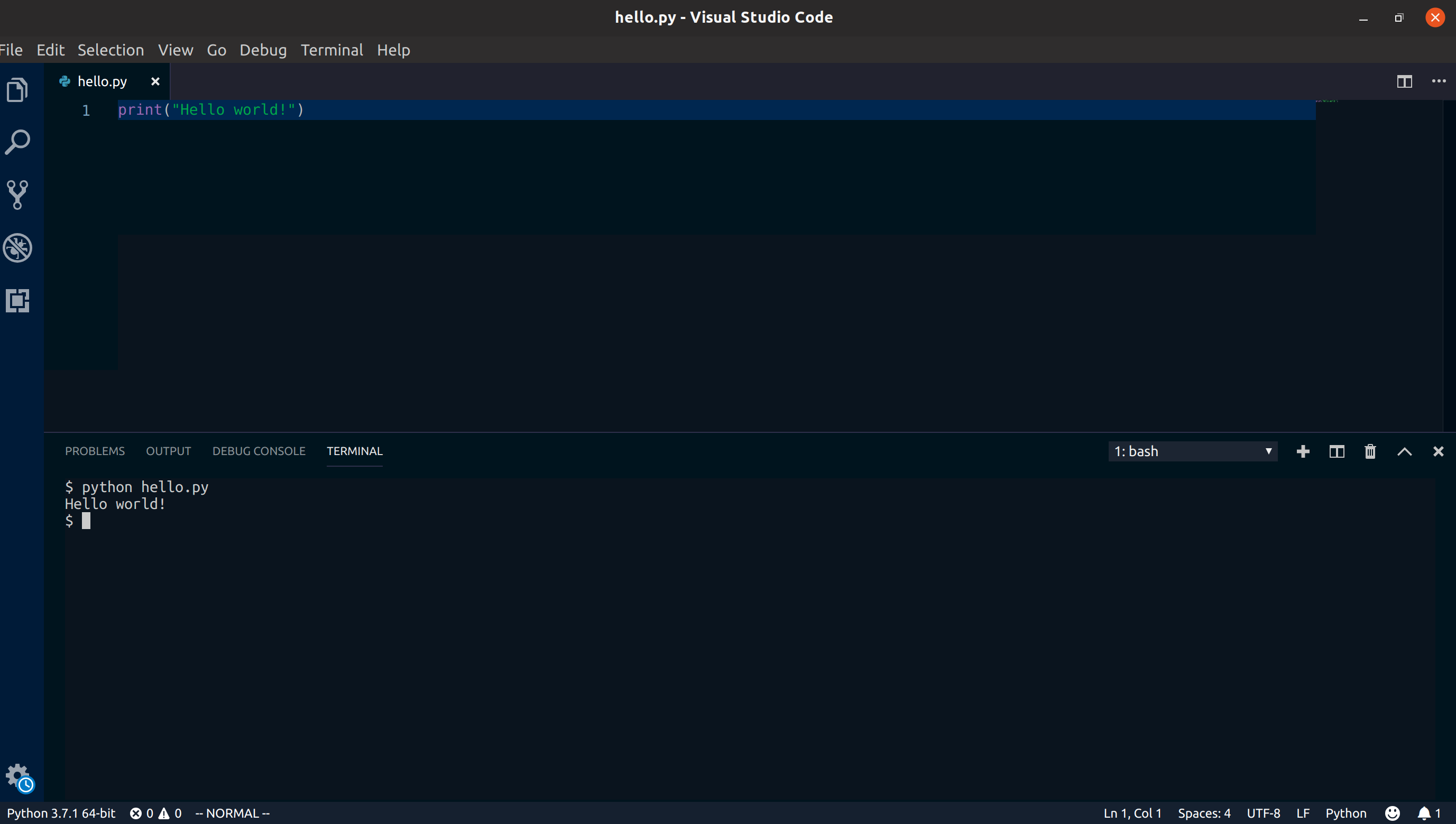Open the Source Control view icon
Image resolution: width=1456 pixels, height=824 pixels.
[17, 195]
